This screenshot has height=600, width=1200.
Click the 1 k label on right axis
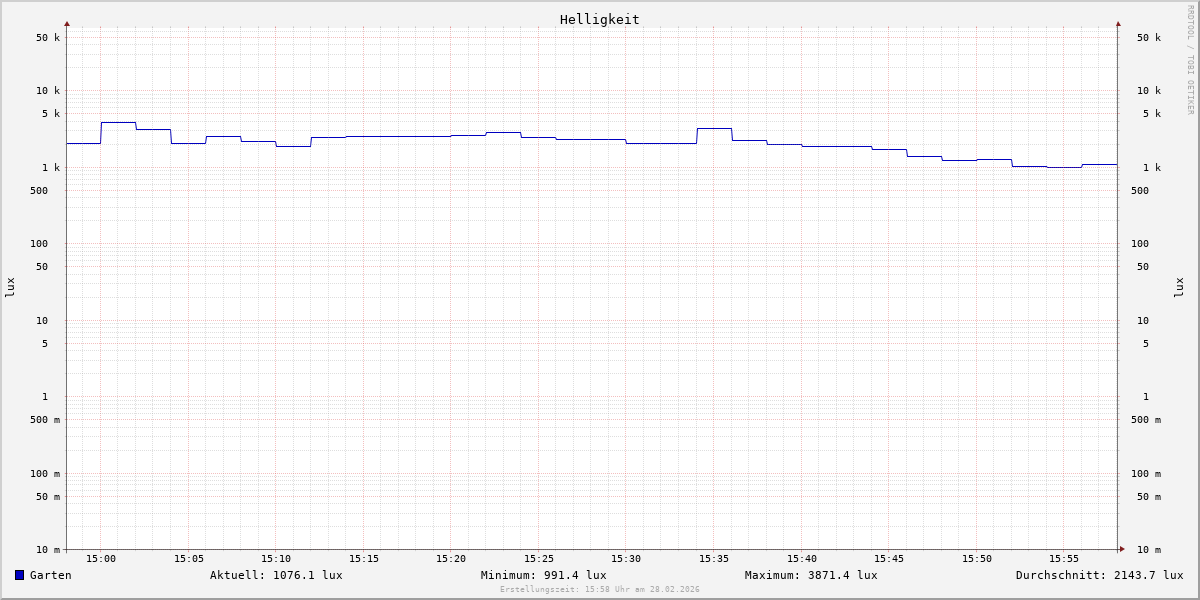click(x=1152, y=168)
